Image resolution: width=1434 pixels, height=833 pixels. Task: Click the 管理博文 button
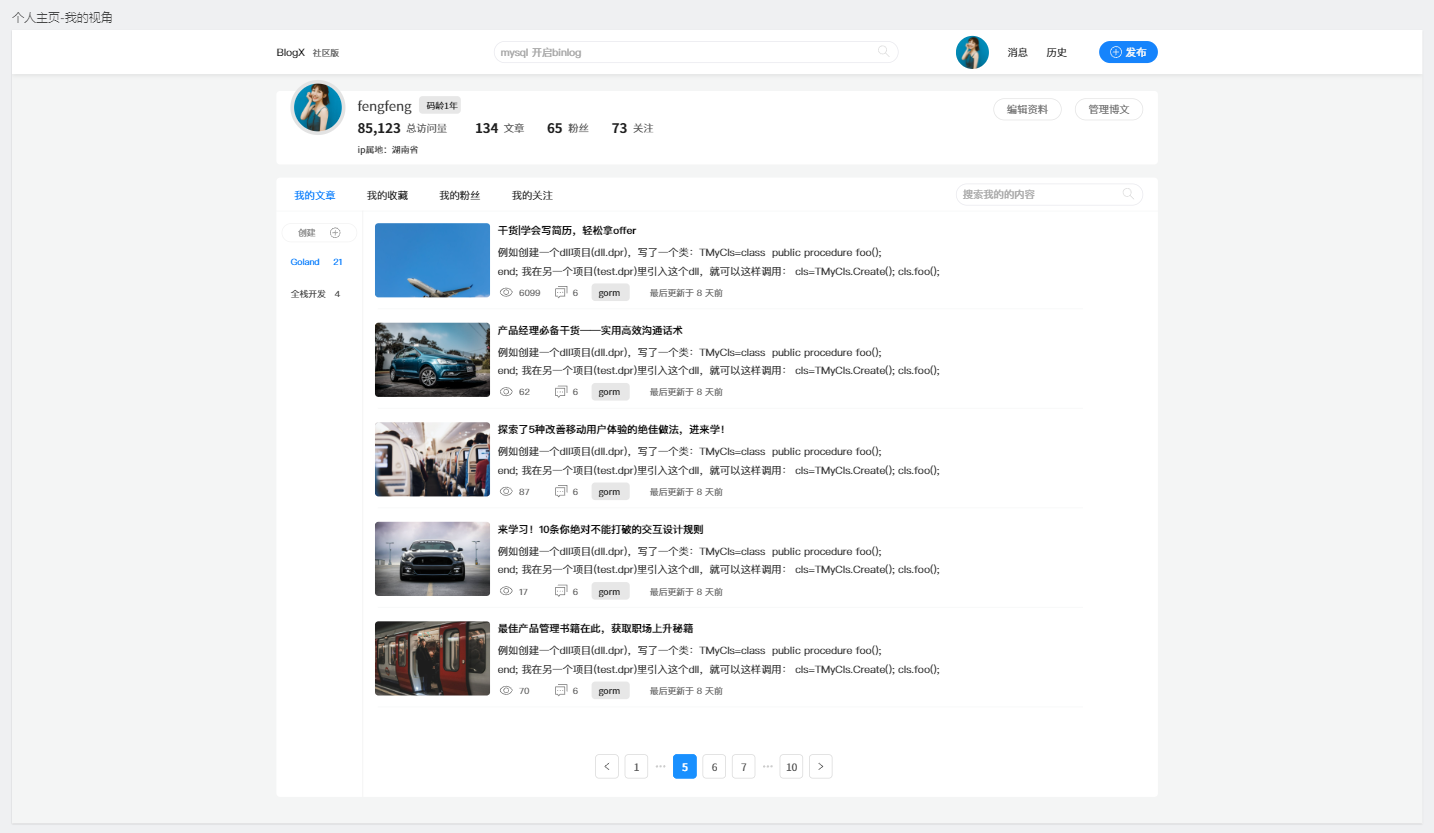coord(1108,110)
